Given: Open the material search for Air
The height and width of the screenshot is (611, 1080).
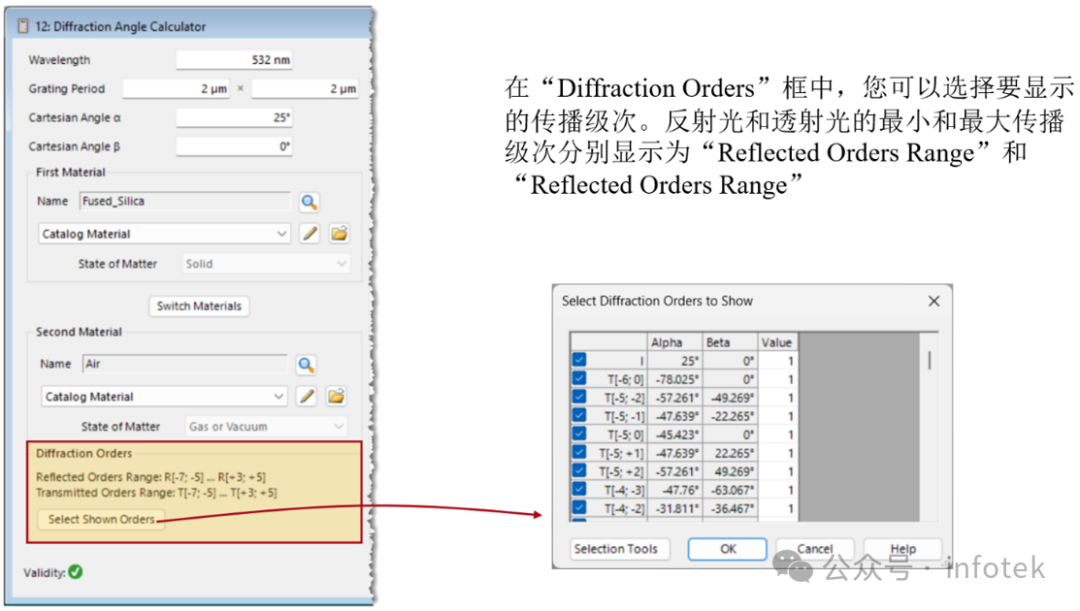Looking at the screenshot, I should coord(309,363).
